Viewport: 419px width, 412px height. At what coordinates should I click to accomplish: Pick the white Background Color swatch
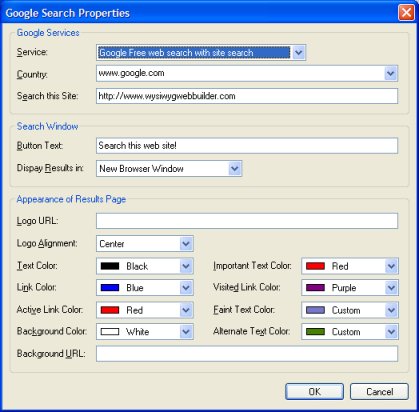coord(110,332)
